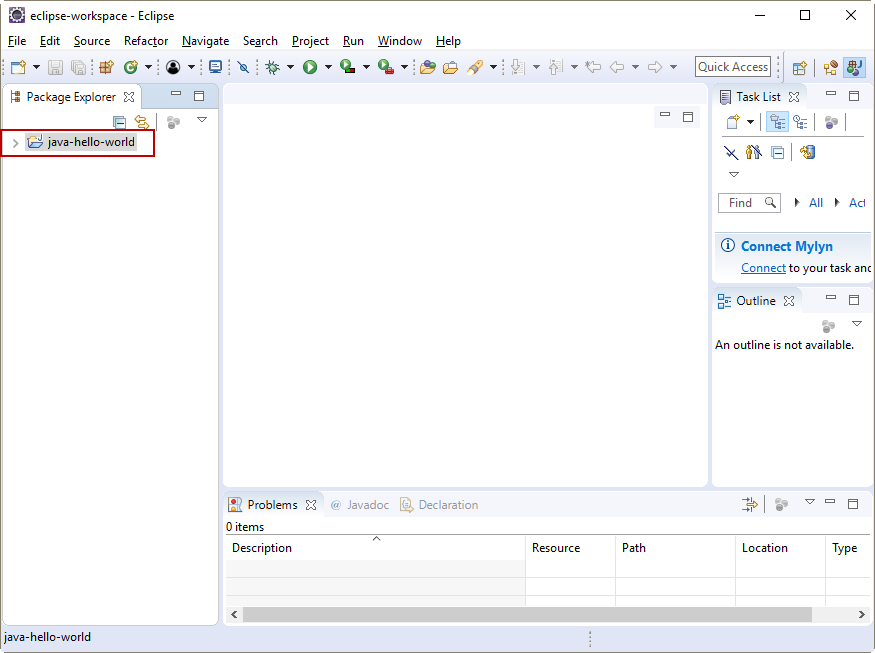Screen dimensions: 875x653
Task: Select the highlighted Java perspective button
Action: [854, 68]
